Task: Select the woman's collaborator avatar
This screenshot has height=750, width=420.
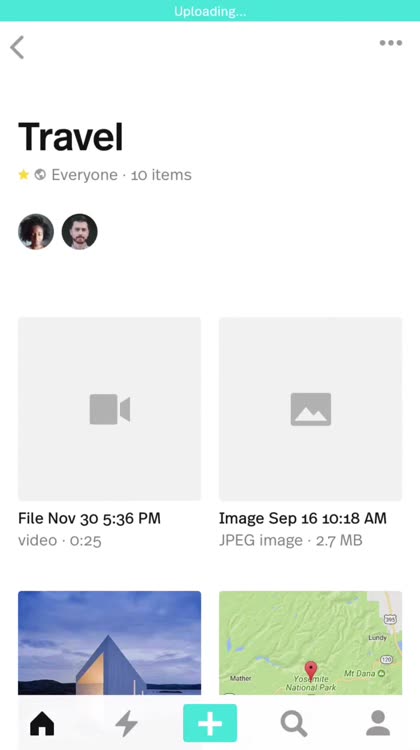Action: tap(36, 232)
